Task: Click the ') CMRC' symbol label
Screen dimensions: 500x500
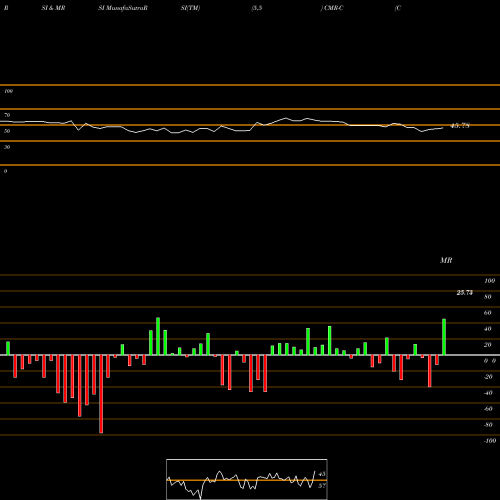Action: click(x=332, y=8)
